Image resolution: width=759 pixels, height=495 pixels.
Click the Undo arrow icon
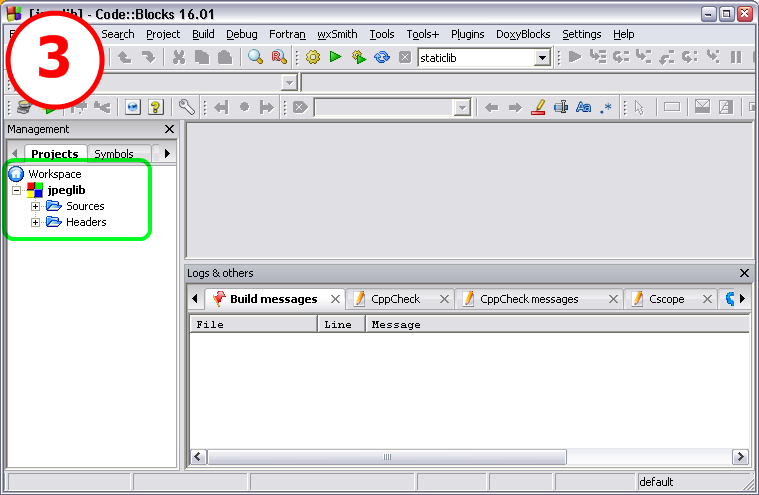(125, 58)
